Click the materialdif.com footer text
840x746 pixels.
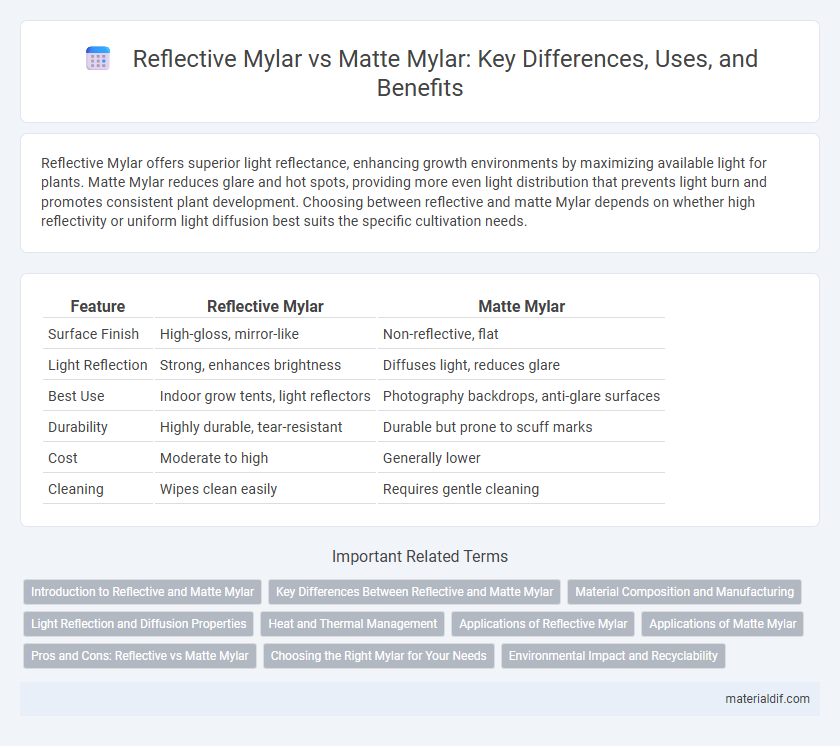(x=767, y=699)
